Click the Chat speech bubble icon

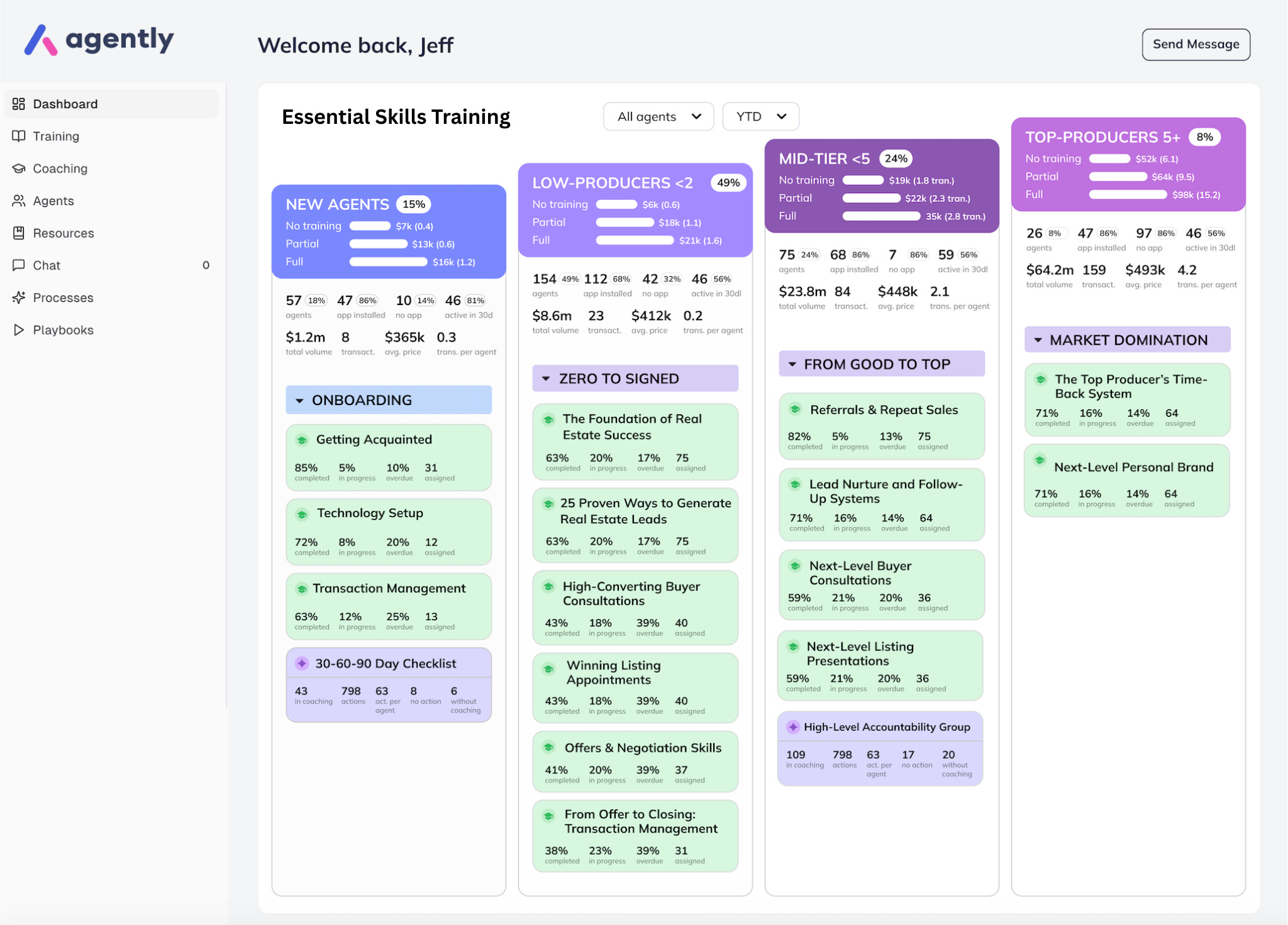(19, 265)
